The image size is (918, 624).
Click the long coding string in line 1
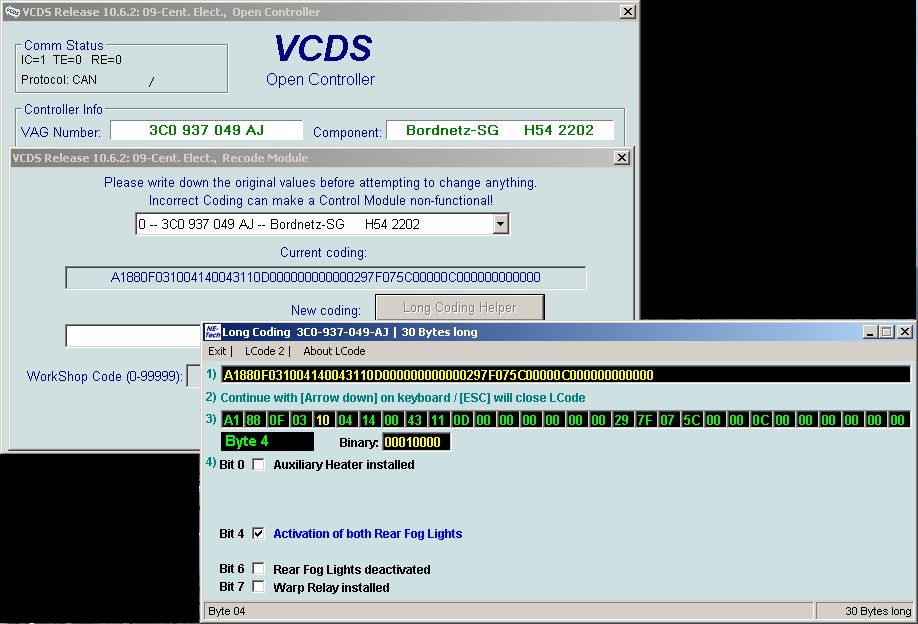(565, 375)
